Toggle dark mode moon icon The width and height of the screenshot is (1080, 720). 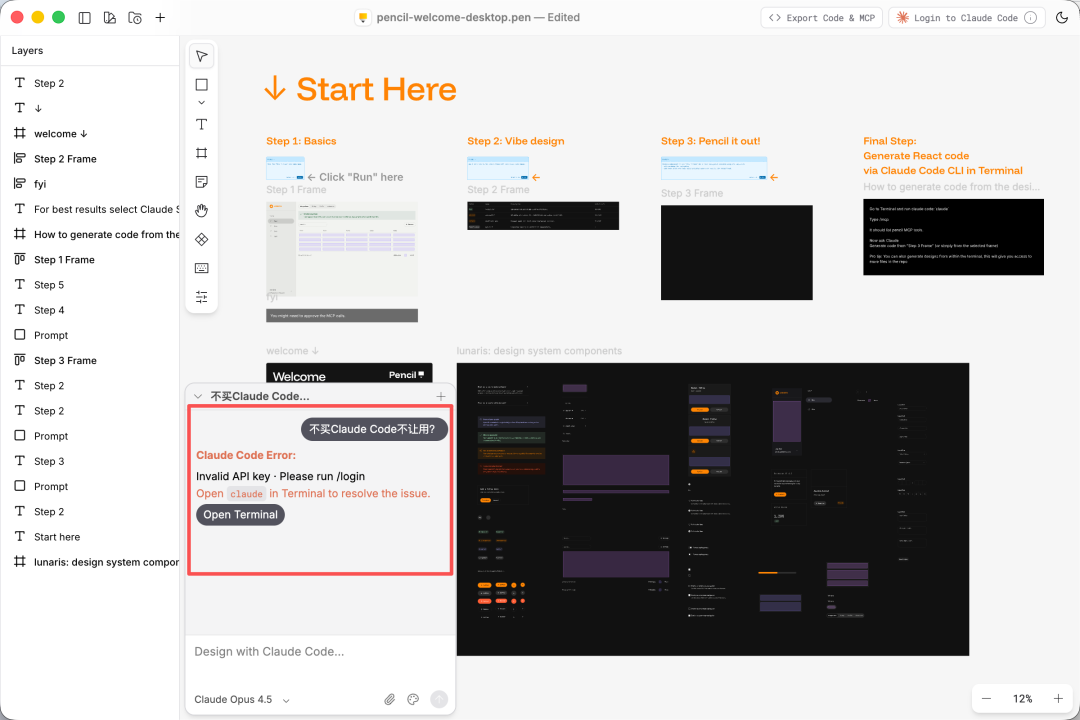[1061, 18]
